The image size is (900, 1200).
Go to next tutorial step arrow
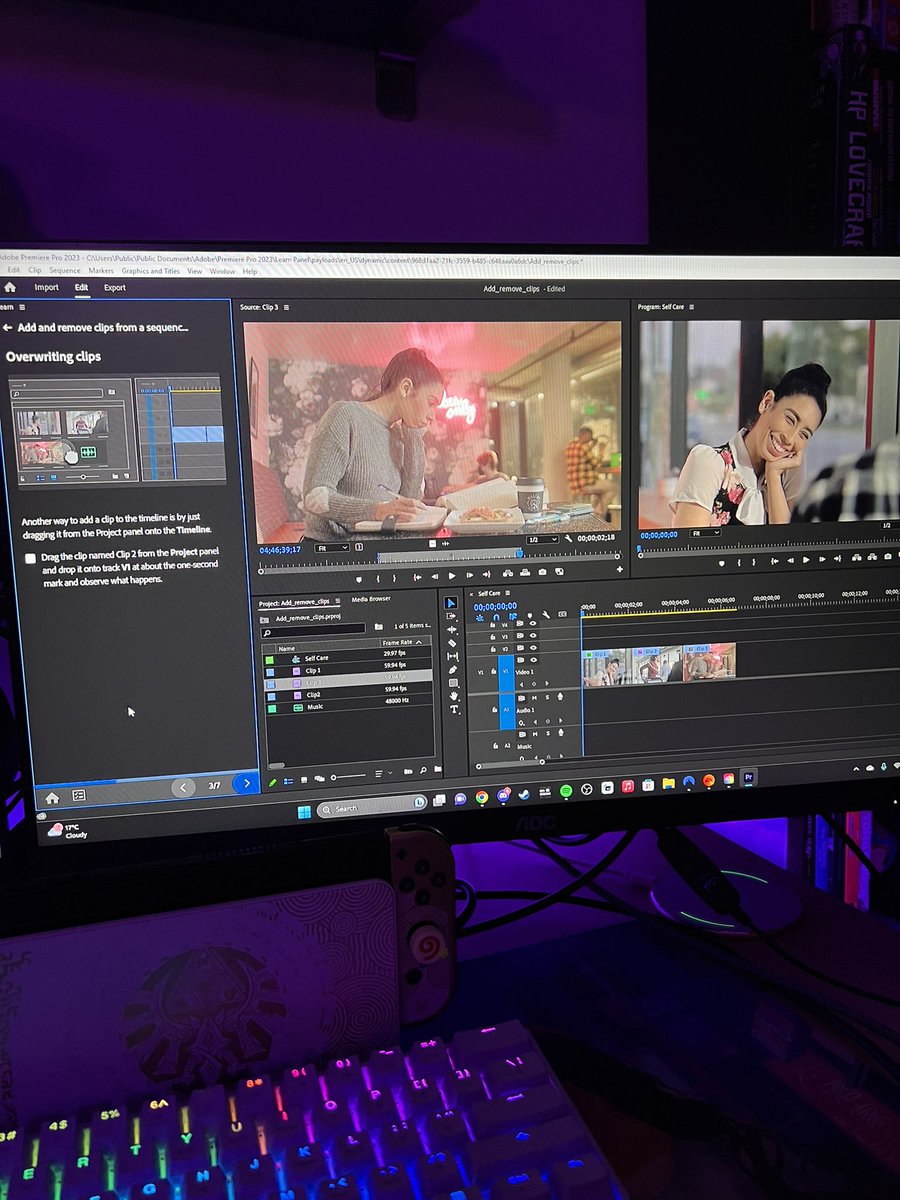point(246,783)
